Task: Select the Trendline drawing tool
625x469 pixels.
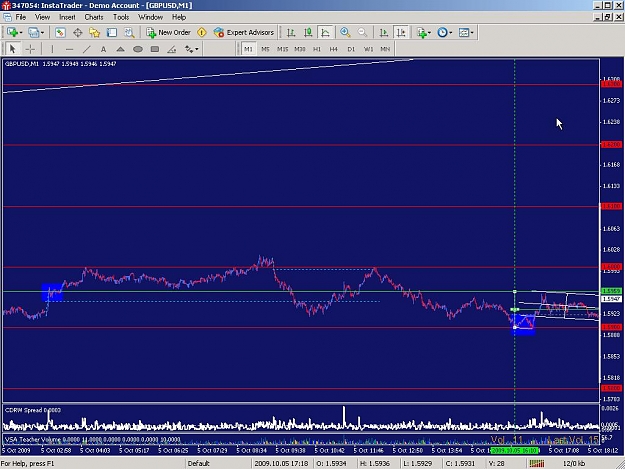Action: [86, 49]
